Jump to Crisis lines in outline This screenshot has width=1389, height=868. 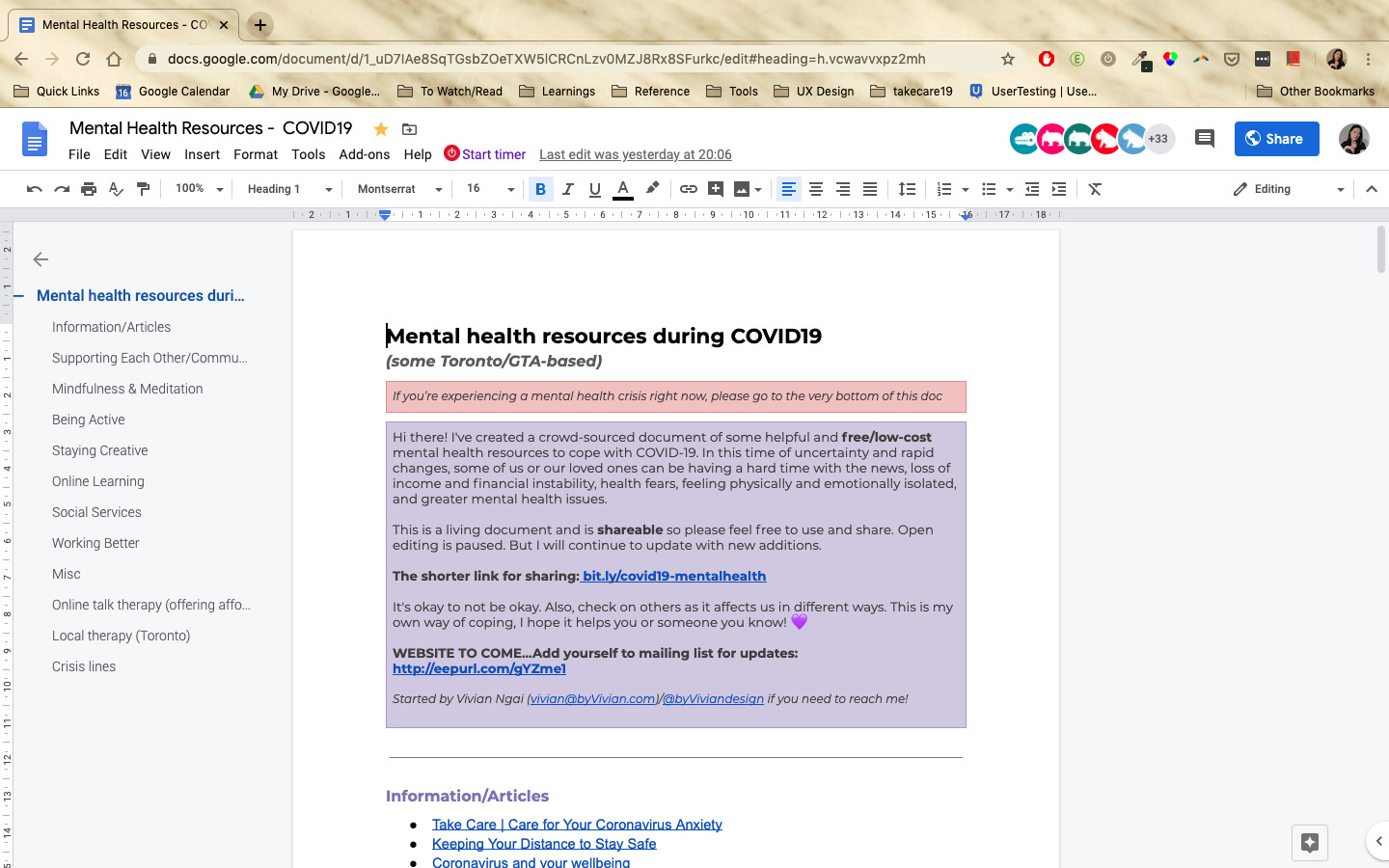[x=84, y=666]
